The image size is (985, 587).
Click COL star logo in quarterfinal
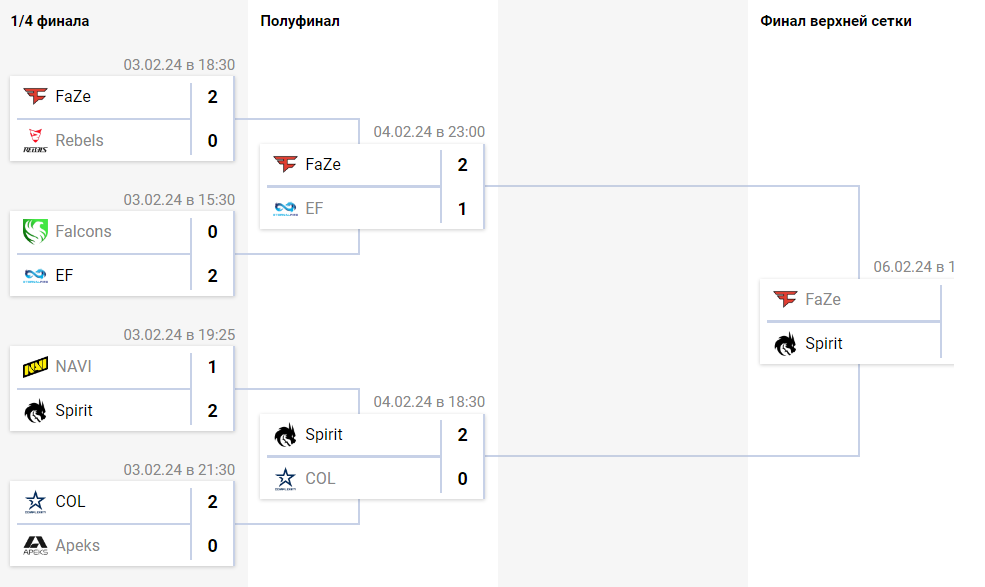pyautogui.click(x=35, y=502)
